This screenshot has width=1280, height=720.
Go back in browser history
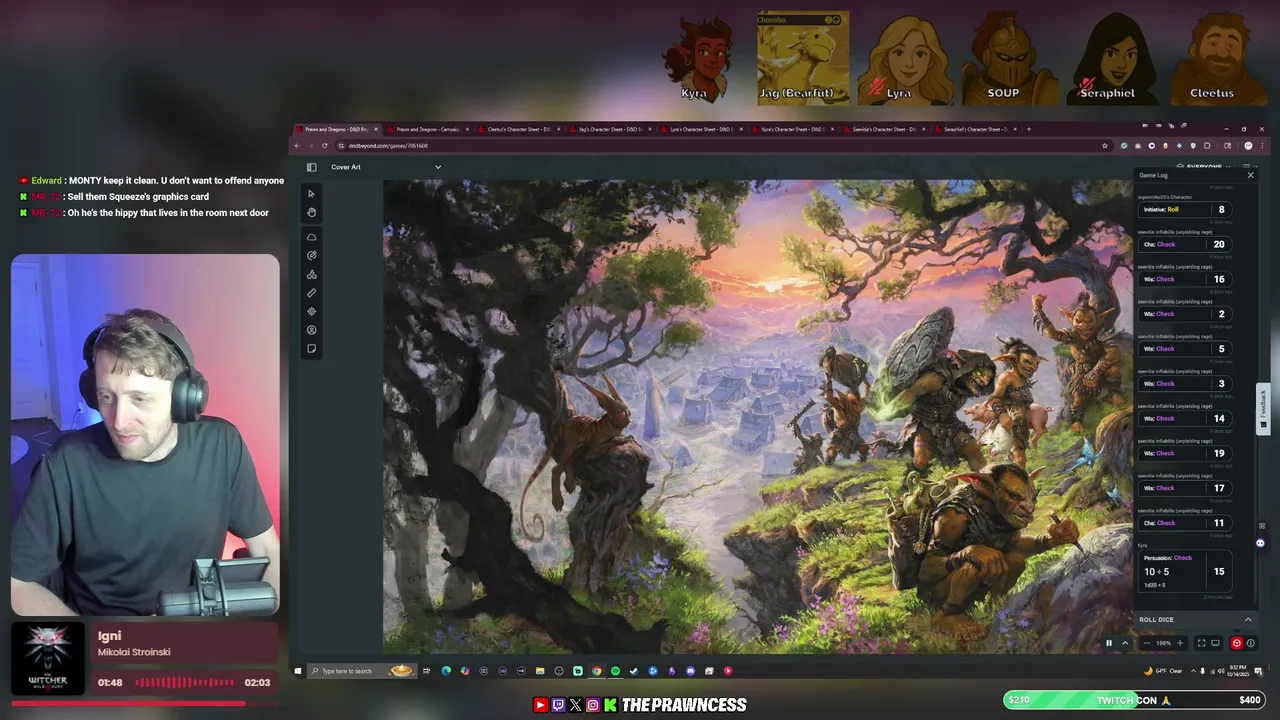[x=297, y=146]
